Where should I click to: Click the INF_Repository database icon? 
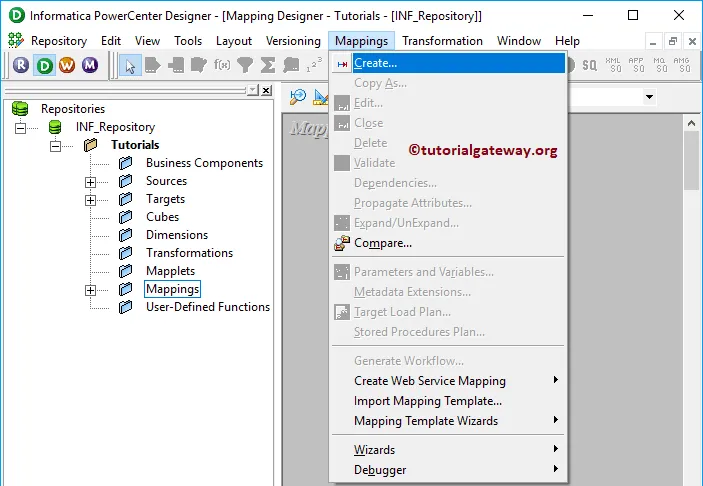pyautogui.click(x=55, y=127)
